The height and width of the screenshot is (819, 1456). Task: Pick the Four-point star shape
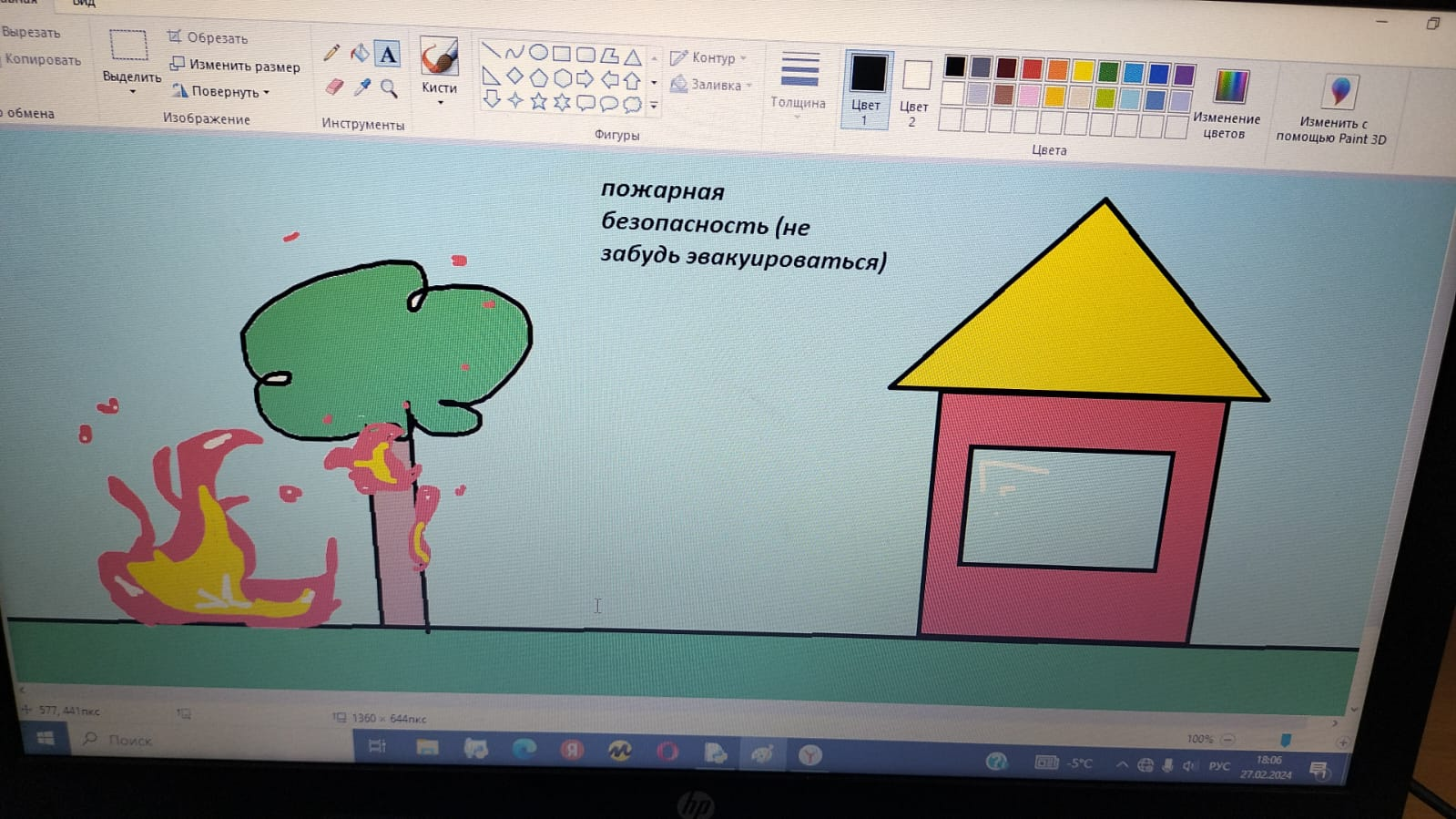tap(515, 100)
